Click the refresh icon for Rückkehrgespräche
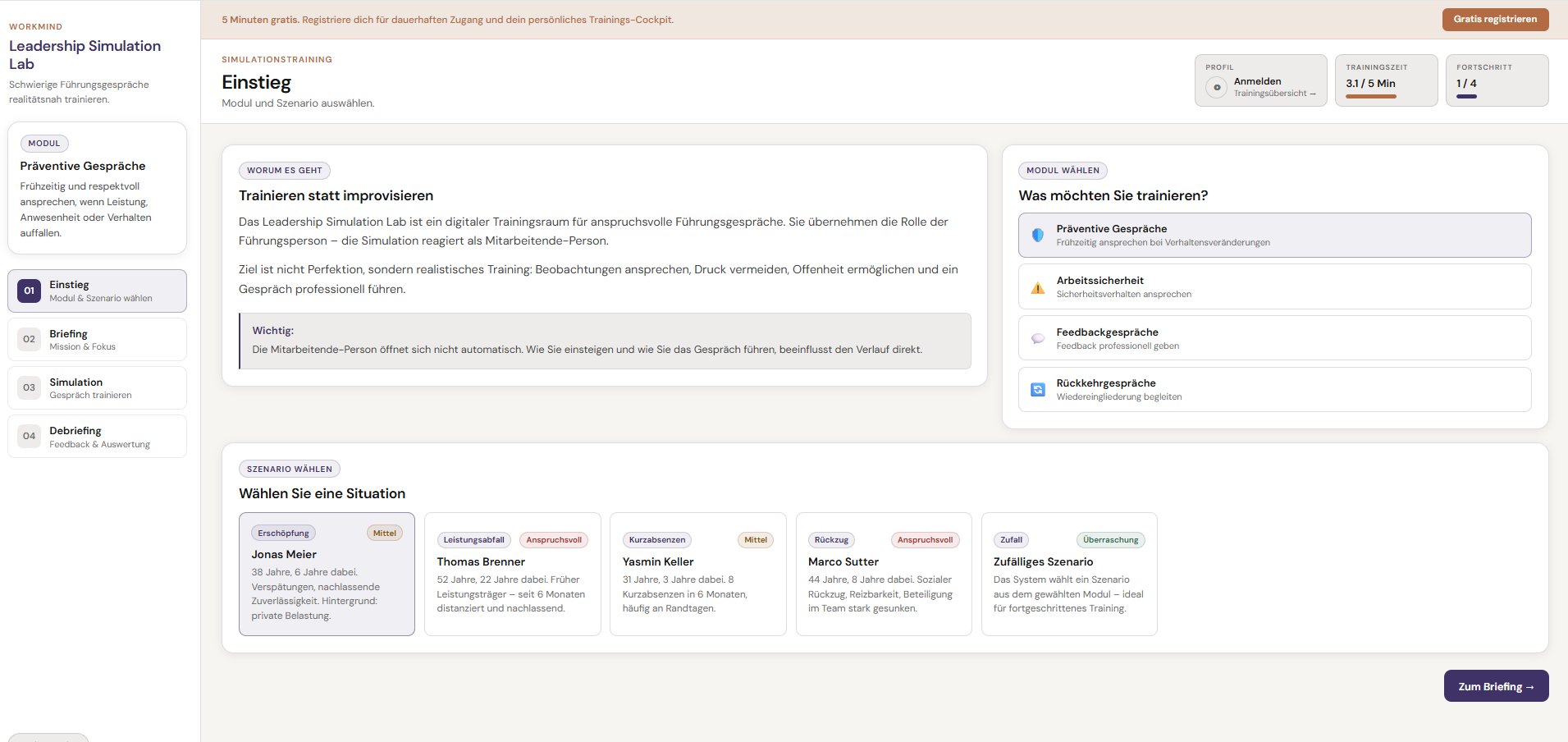Screen dimensions: 1568x742 point(1038,390)
